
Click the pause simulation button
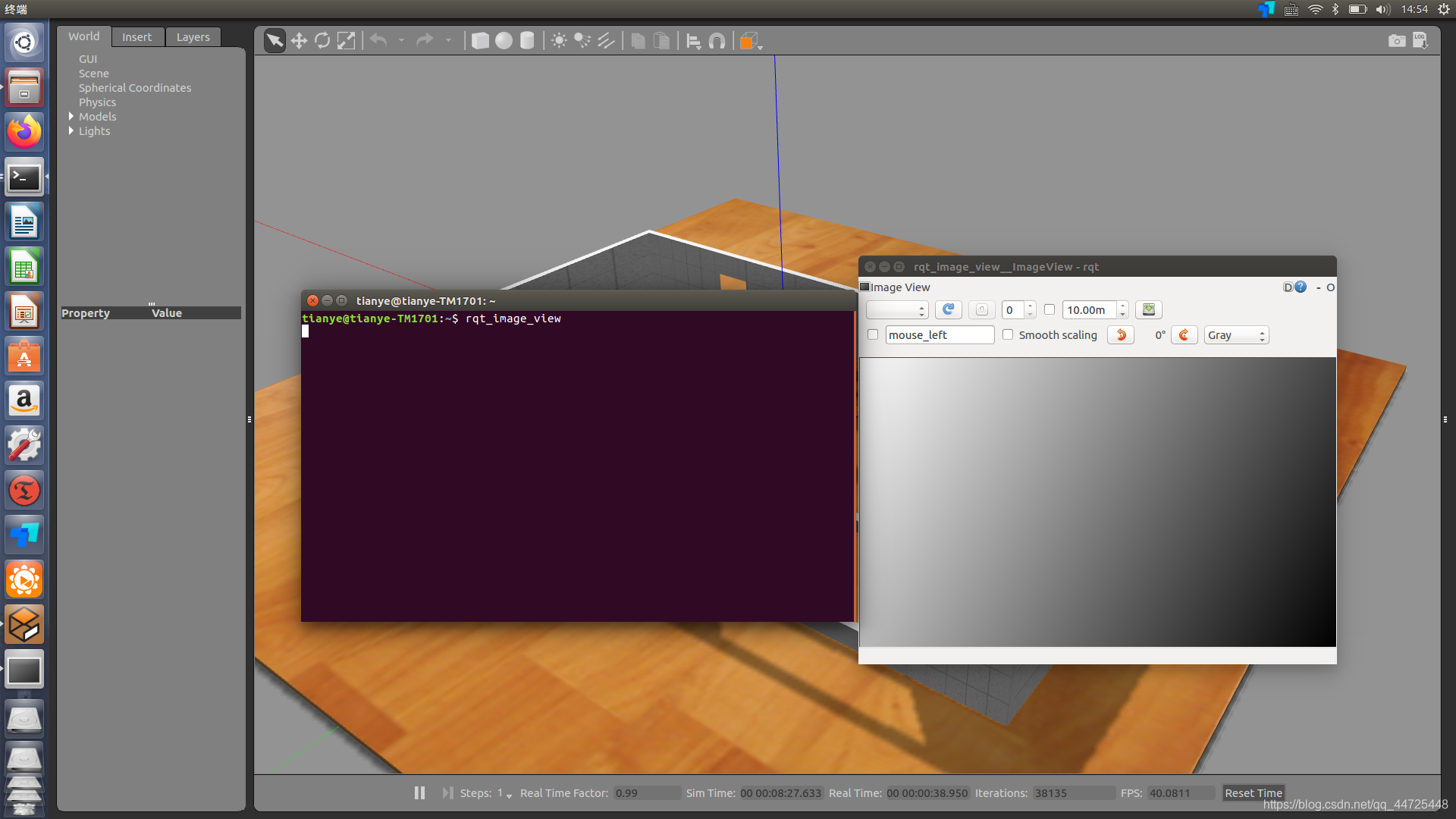click(419, 793)
